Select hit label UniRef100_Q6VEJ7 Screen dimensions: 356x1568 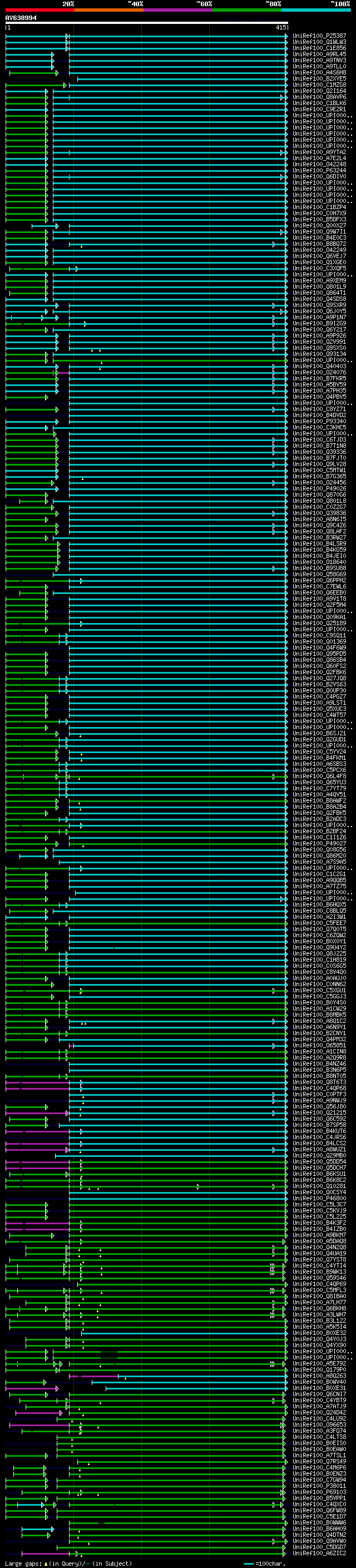pyautogui.click(x=319, y=256)
